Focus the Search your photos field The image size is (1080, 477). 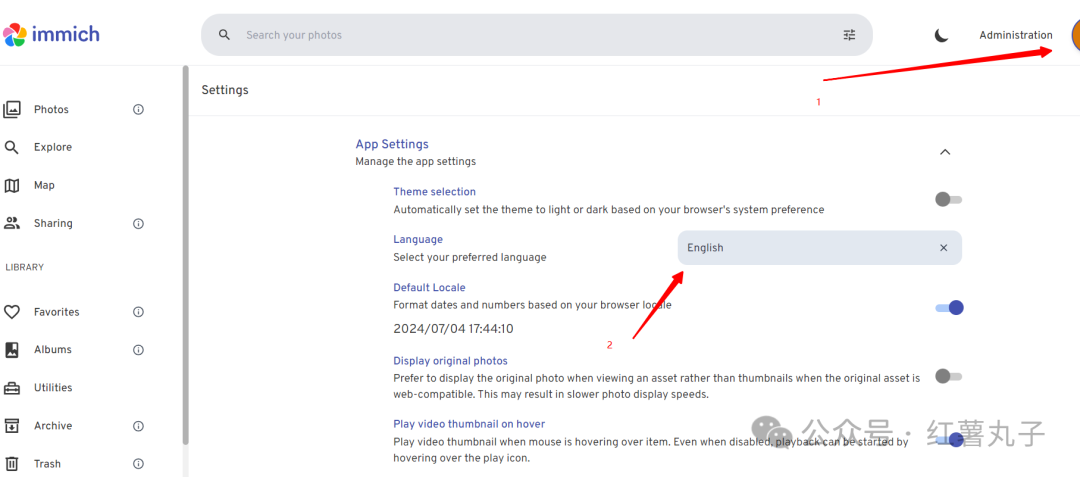537,35
